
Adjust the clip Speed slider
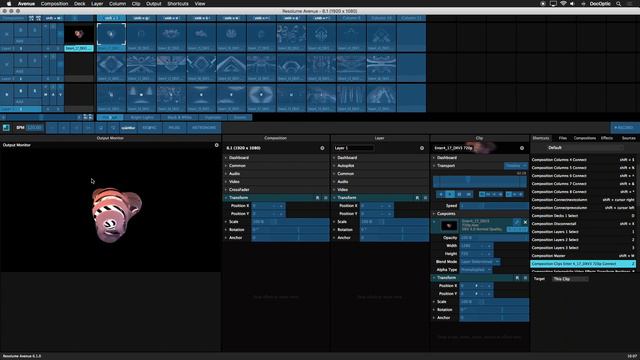[x=494, y=206]
